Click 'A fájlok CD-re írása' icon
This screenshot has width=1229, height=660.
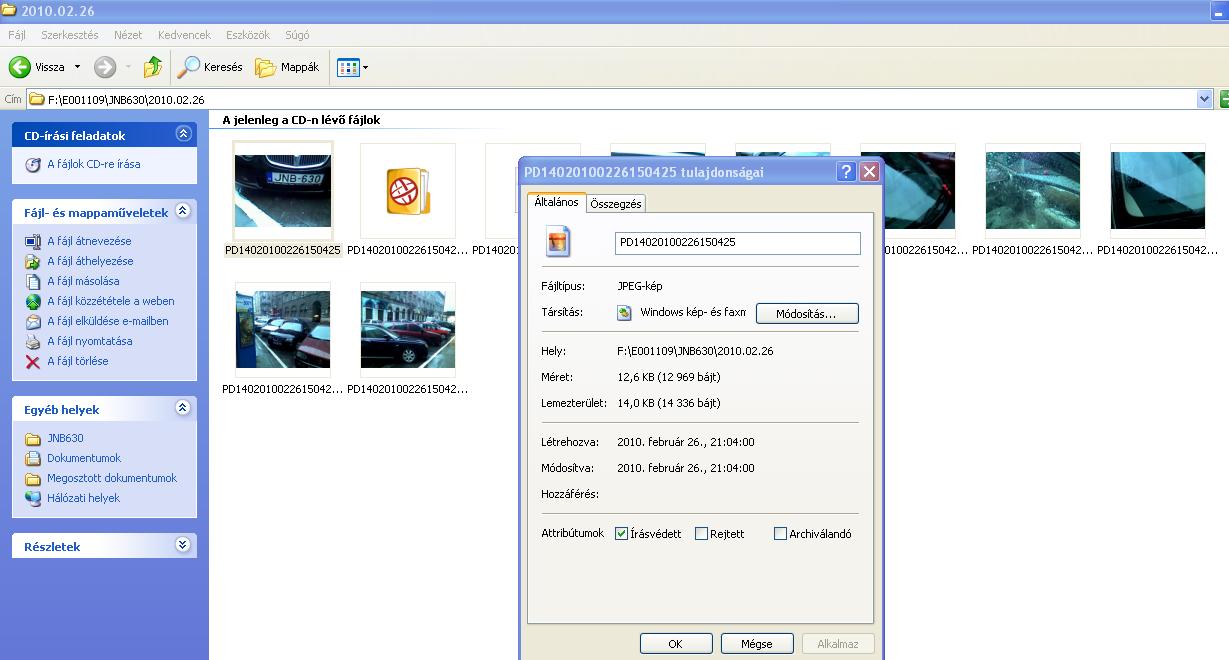(33, 164)
